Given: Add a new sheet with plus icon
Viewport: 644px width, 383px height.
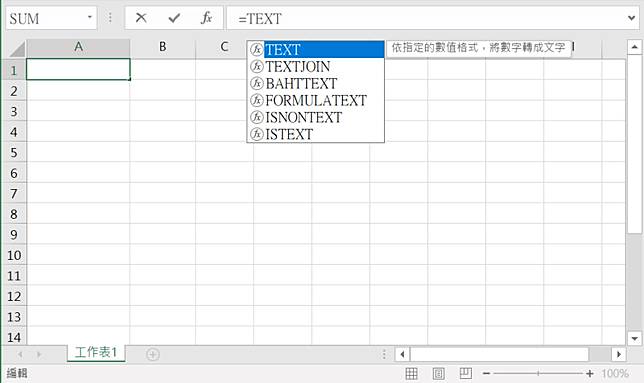Looking at the screenshot, I should coord(153,354).
